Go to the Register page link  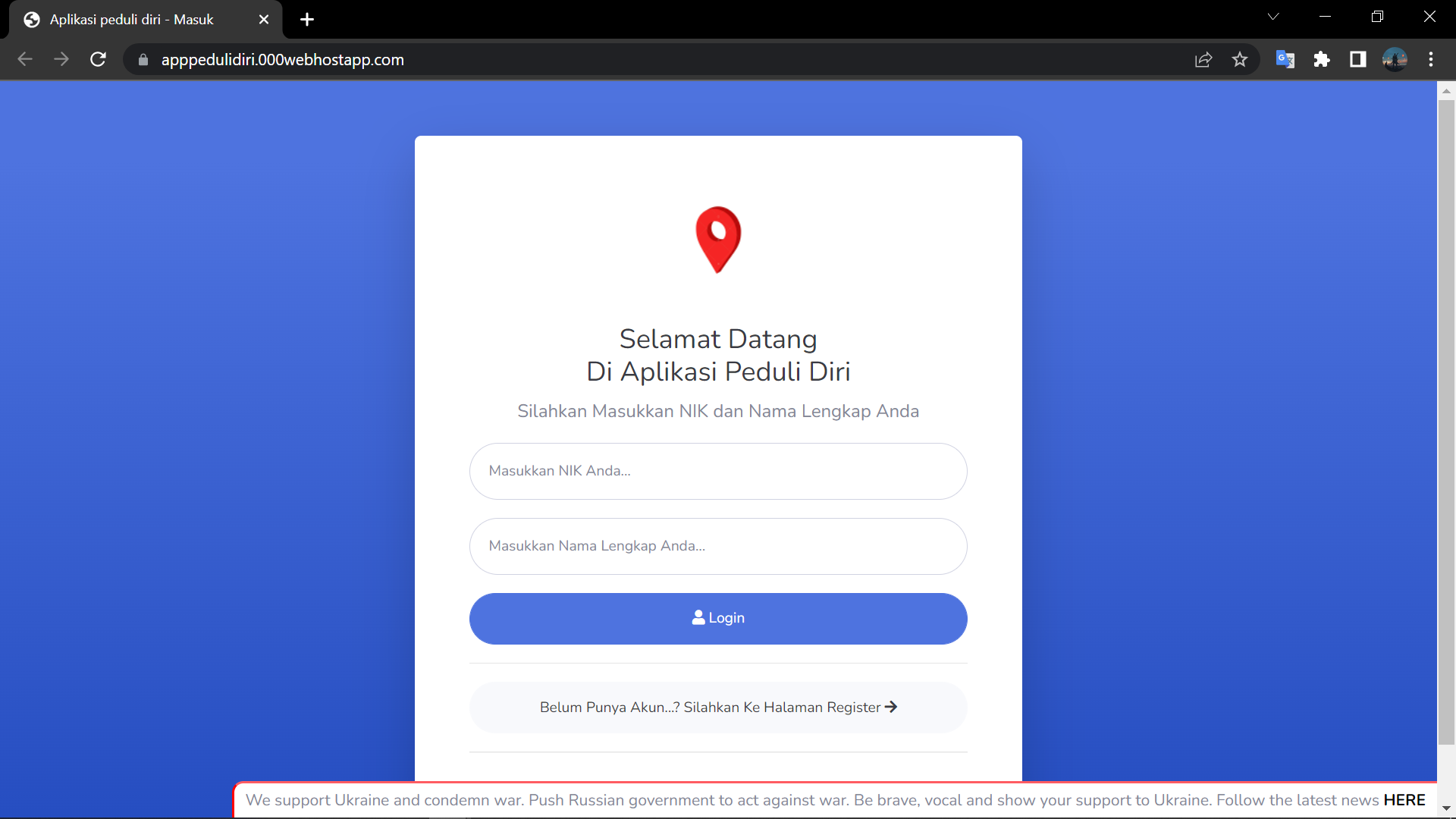click(x=717, y=707)
